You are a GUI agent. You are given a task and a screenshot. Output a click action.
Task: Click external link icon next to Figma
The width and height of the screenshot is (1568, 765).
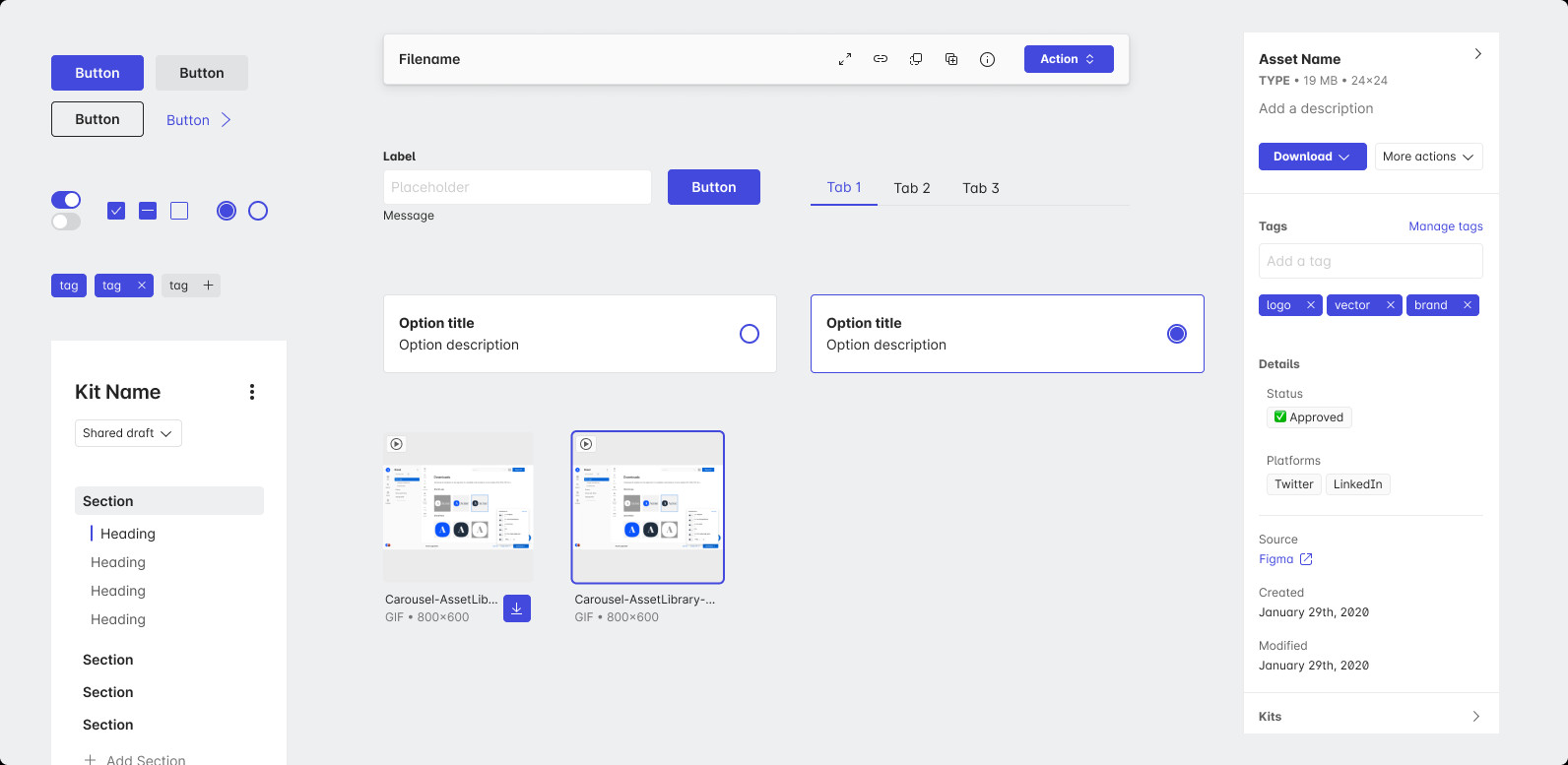(x=1306, y=559)
